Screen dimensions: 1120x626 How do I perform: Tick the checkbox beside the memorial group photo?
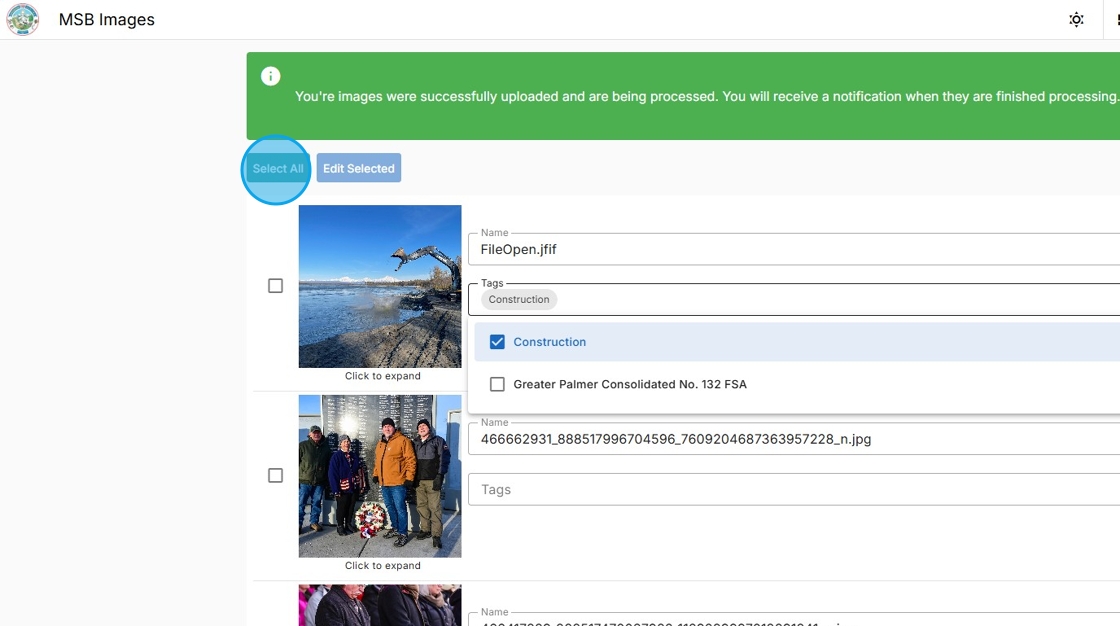coord(276,475)
